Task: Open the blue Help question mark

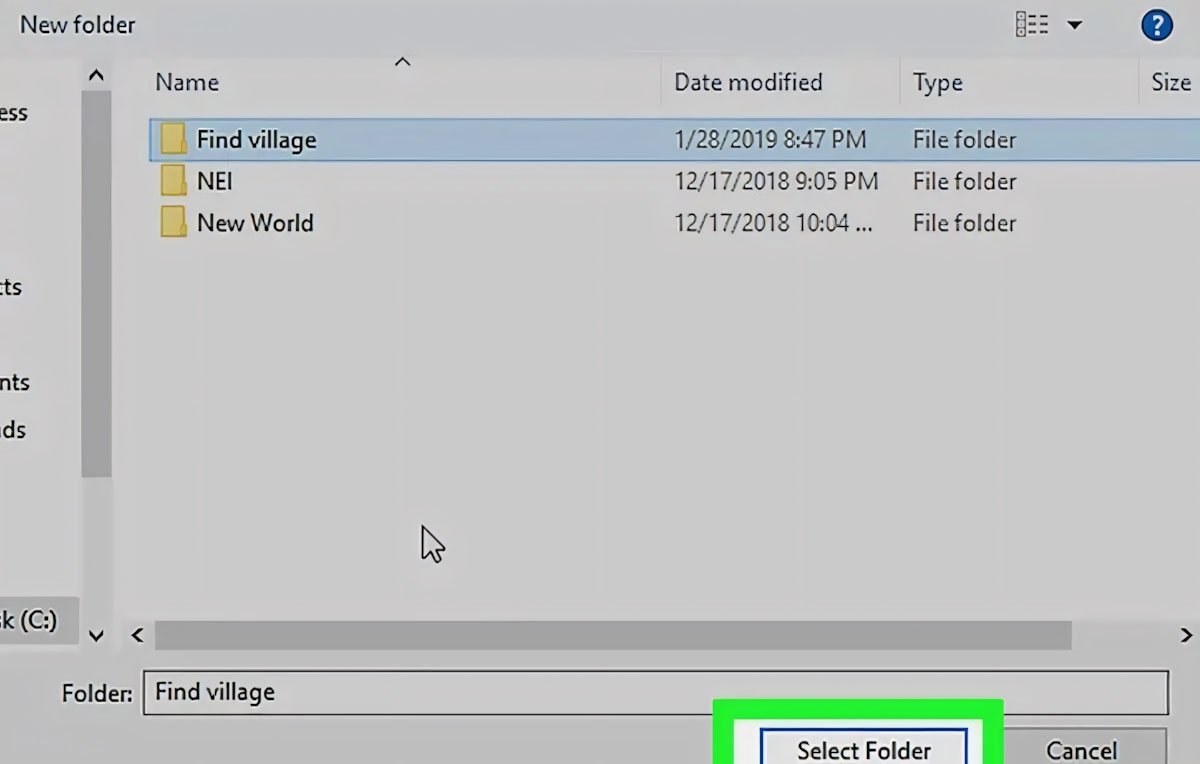Action: [1157, 25]
